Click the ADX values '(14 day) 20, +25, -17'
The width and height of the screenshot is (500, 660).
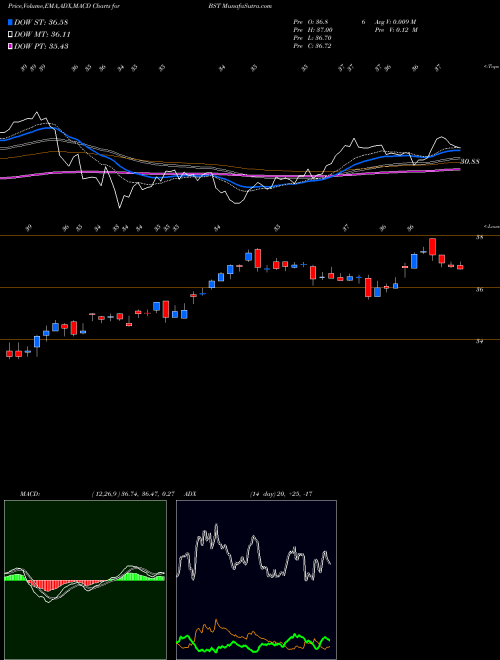pyautogui.click(x=281, y=494)
